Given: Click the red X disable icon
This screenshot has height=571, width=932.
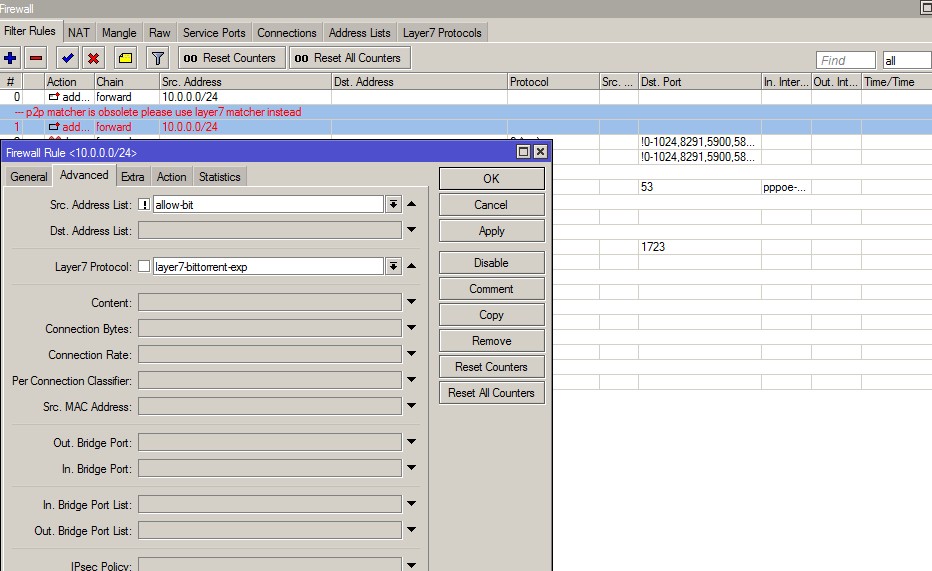Looking at the screenshot, I should [x=93, y=58].
